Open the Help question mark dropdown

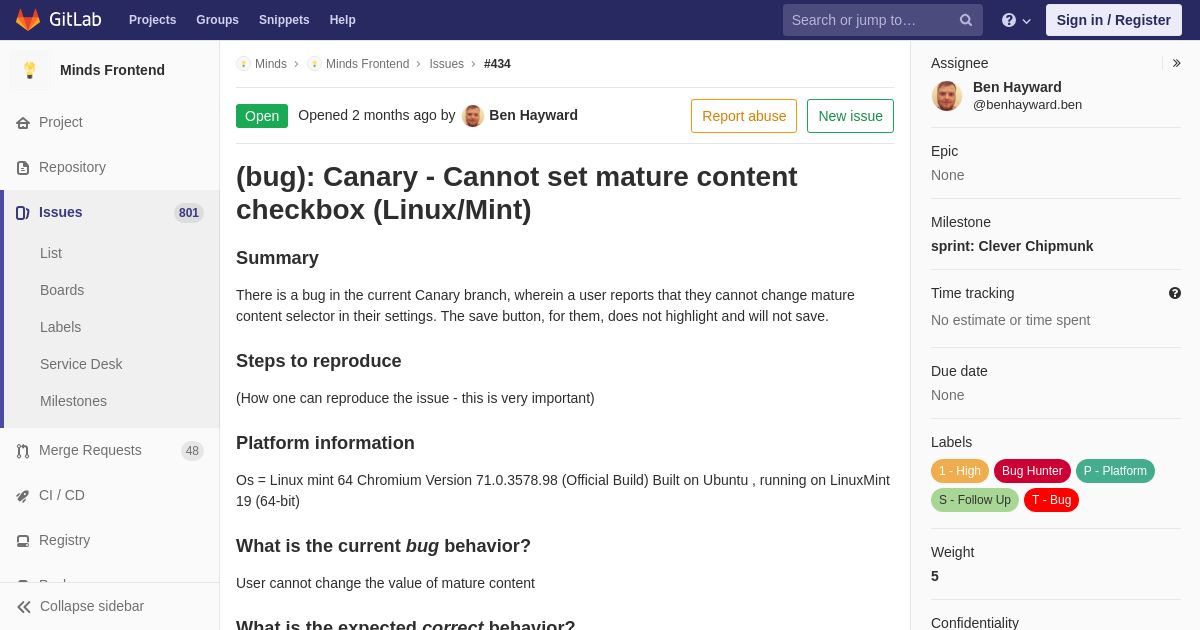(x=1016, y=20)
